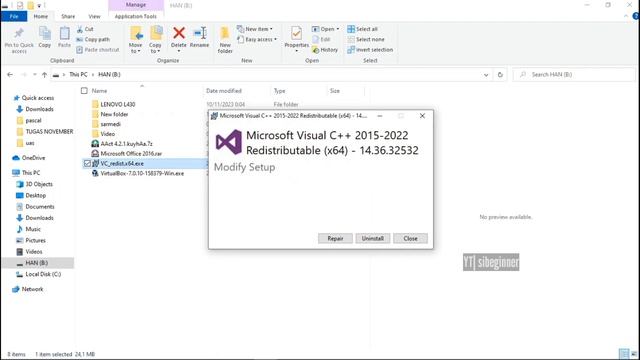Switch to the Home ribbon tab
Viewport: 640px width, 360px height.
(41, 16)
